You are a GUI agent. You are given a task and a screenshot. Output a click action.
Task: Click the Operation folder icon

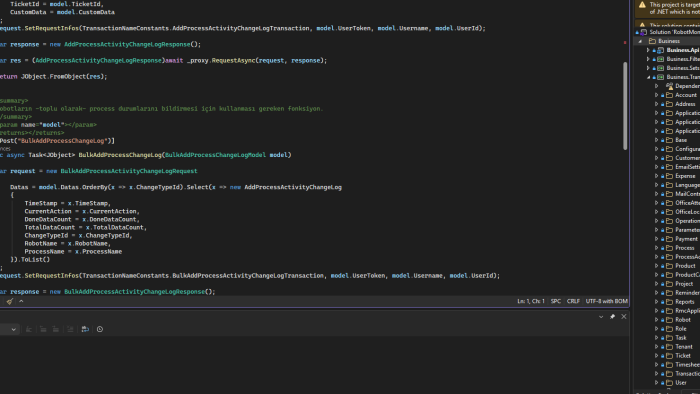669,221
